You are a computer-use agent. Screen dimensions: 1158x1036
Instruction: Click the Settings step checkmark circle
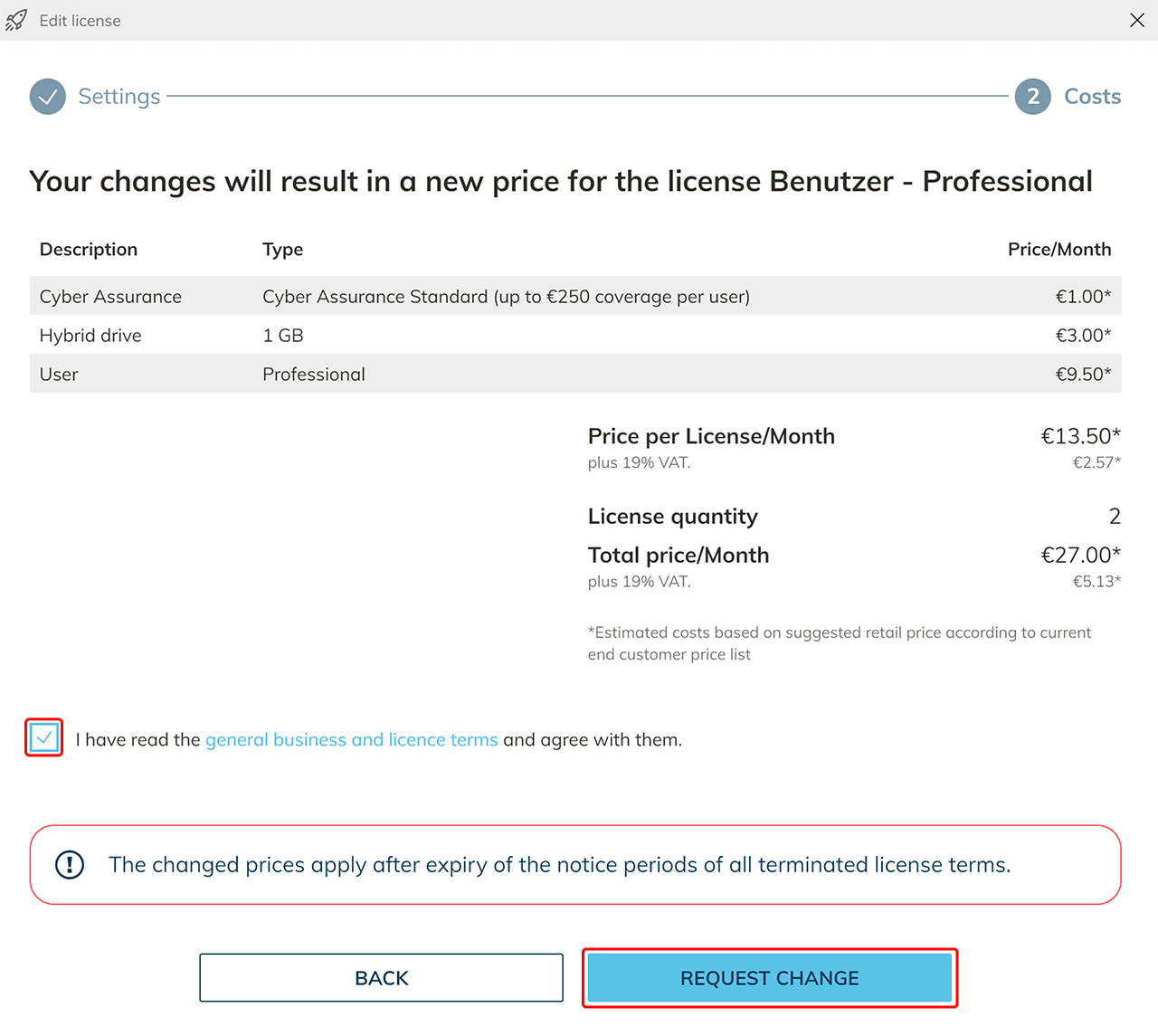pyautogui.click(x=48, y=97)
